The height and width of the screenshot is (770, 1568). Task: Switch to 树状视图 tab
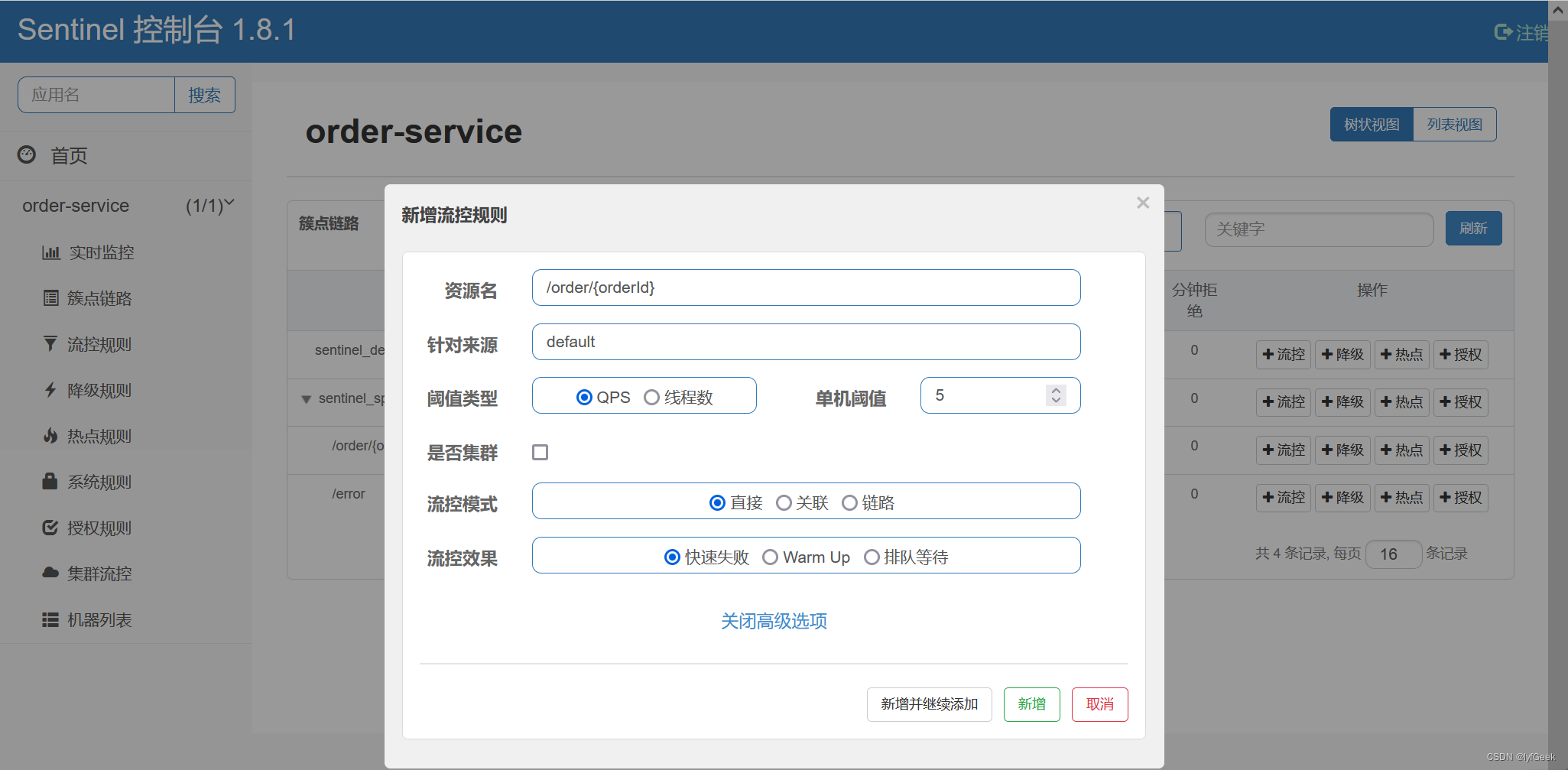click(1372, 125)
